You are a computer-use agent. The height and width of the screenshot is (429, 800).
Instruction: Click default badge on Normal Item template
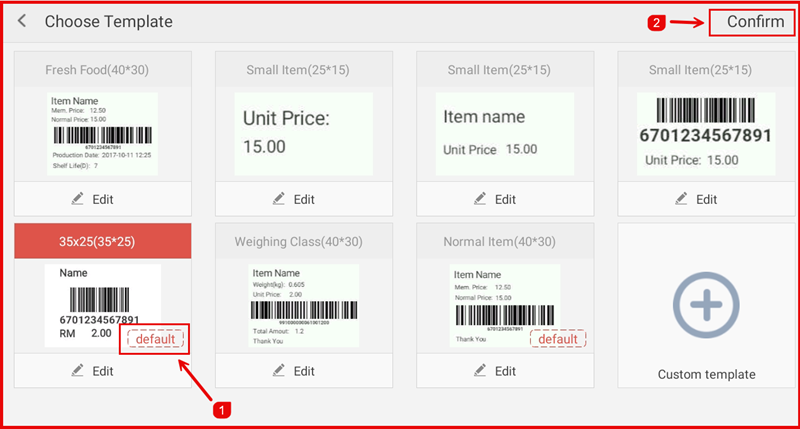pyautogui.click(x=558, y=339)
